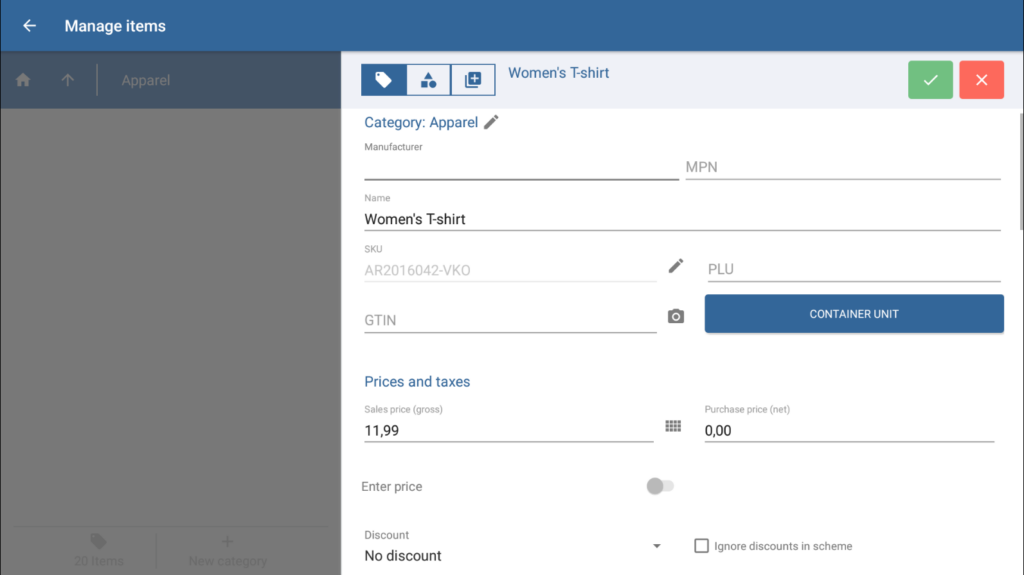
Task: Edit the Apparel category pencil icon
Action: click(x=491, y=122)
